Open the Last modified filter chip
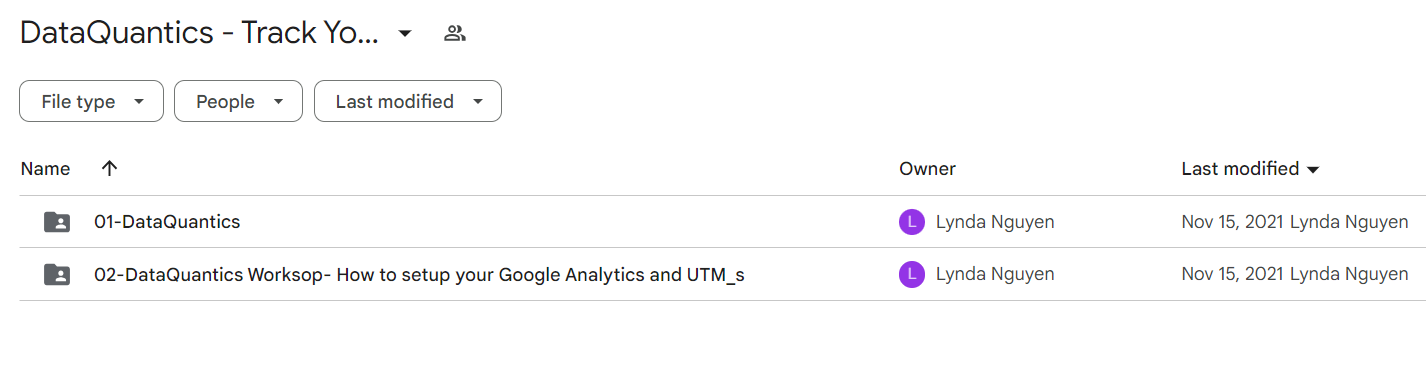 coord(408,102)
